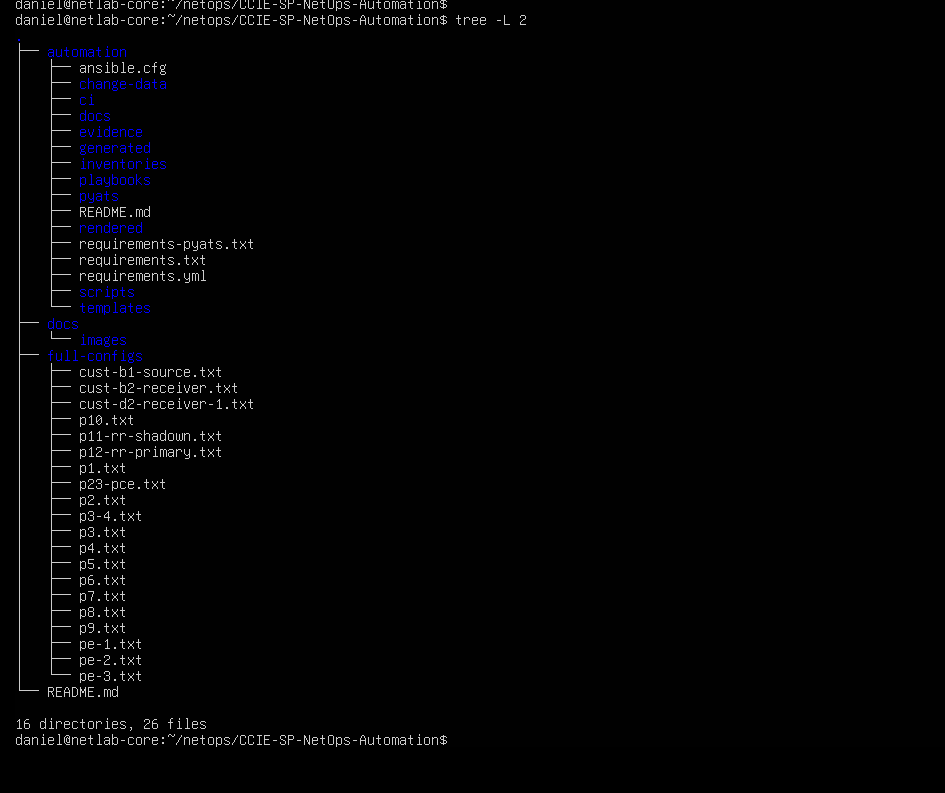Select the pyats directory entry
This screenshot has width=945, height=793.
[99, 196]
